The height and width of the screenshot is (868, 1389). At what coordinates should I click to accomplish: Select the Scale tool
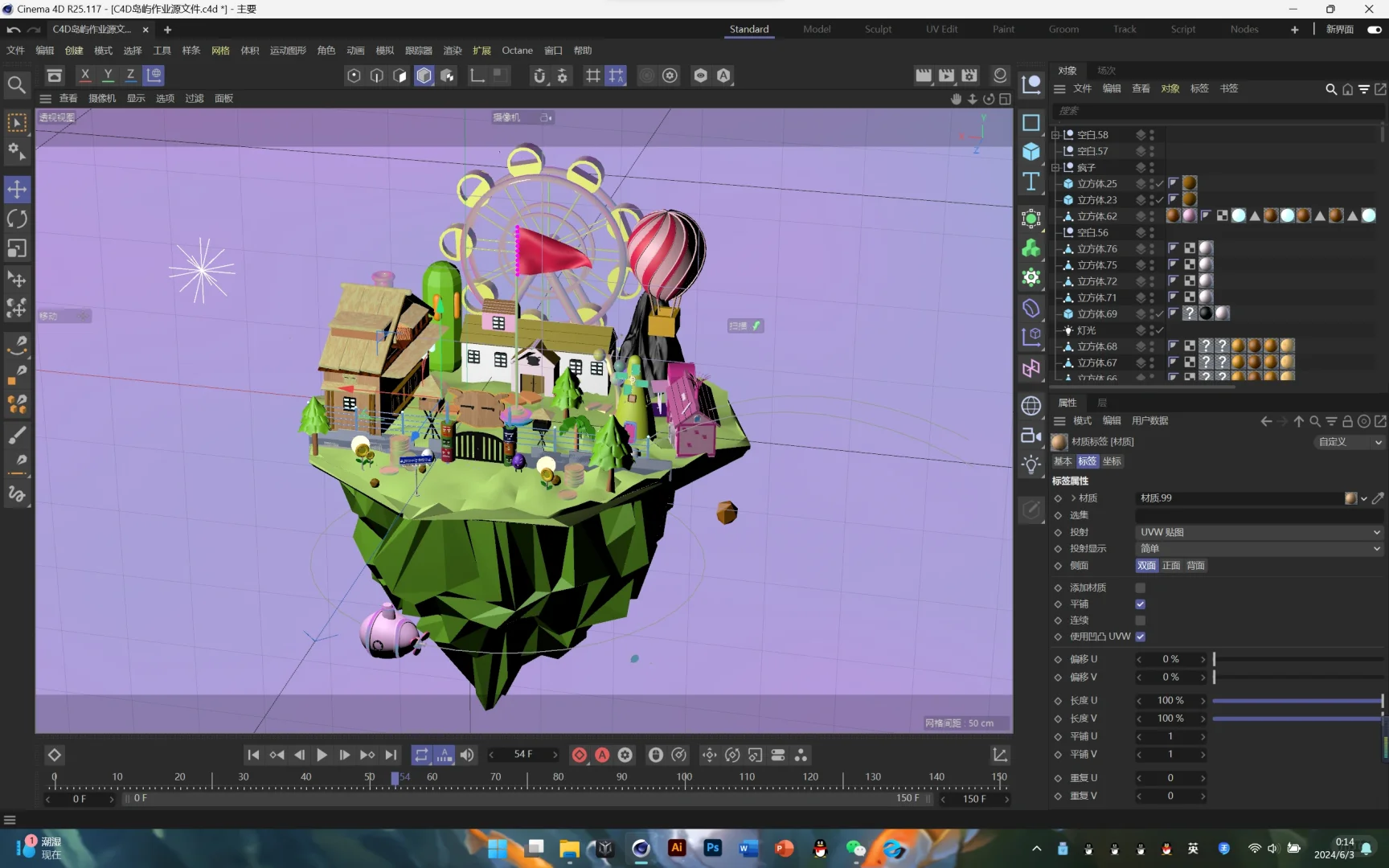point(17,249)
